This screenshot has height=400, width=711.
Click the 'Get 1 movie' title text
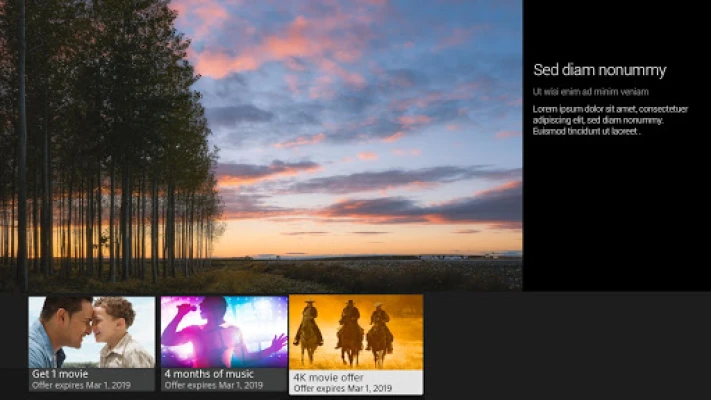[x=60, y=374]
